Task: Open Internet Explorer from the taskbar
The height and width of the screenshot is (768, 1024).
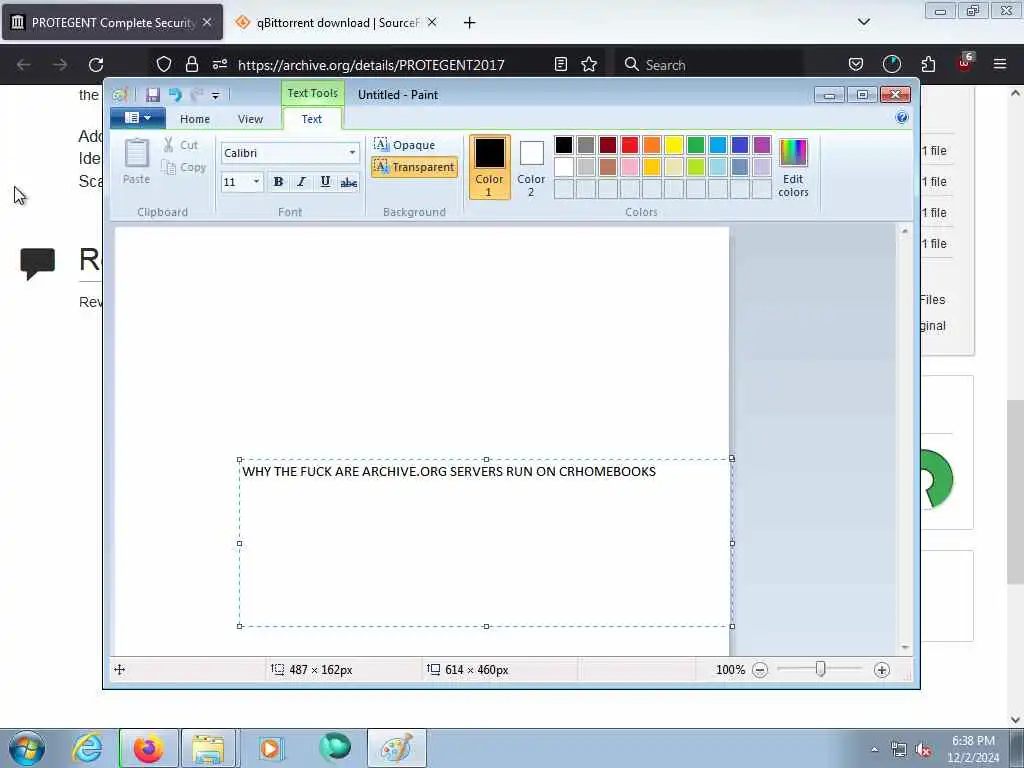Action: point(87,748)
